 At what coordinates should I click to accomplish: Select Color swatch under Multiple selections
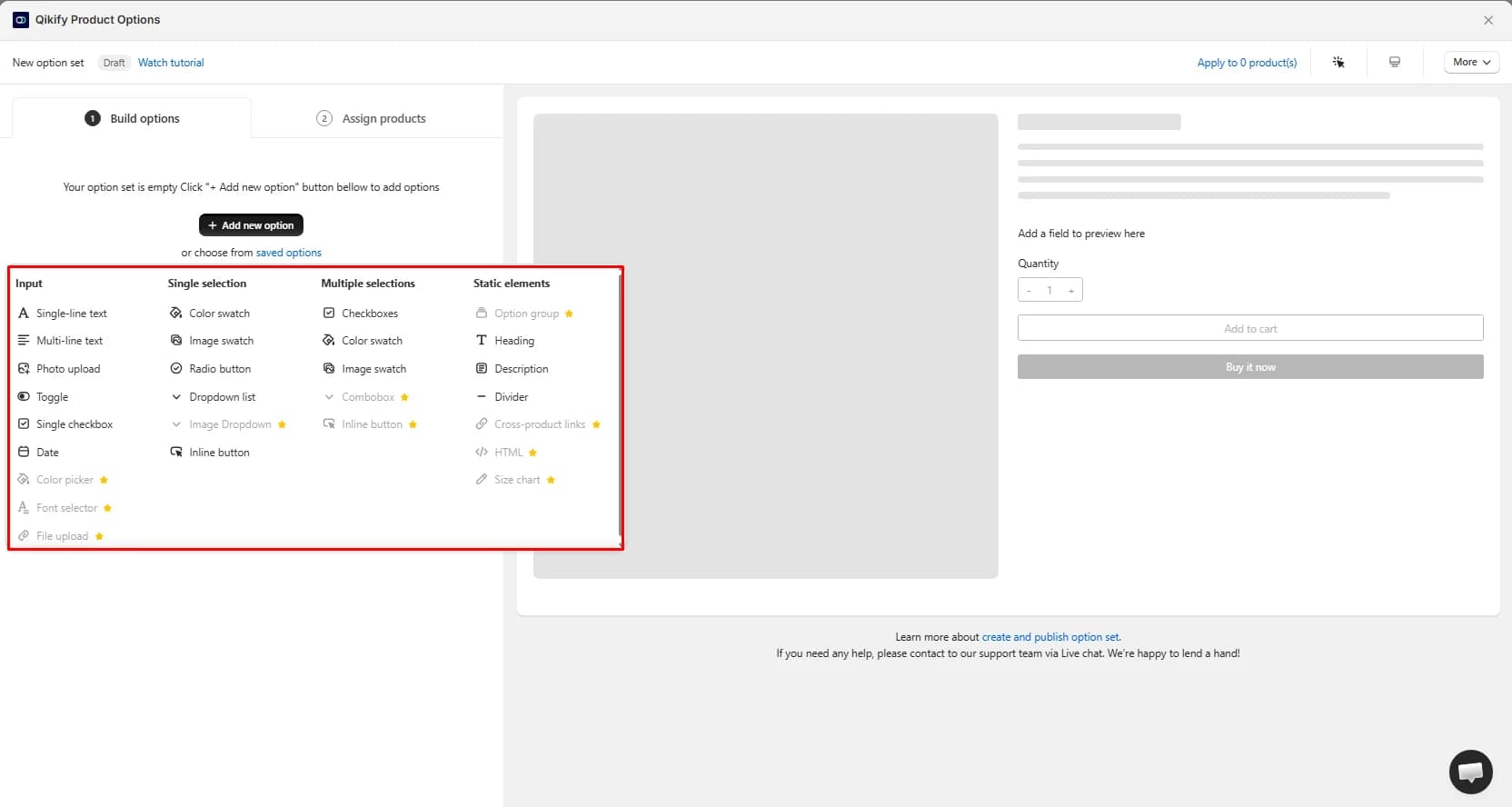[363, 341]
